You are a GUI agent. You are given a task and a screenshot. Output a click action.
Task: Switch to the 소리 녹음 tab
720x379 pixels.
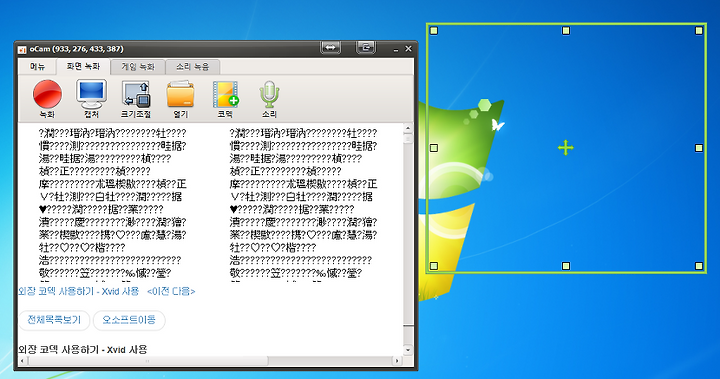192,67
